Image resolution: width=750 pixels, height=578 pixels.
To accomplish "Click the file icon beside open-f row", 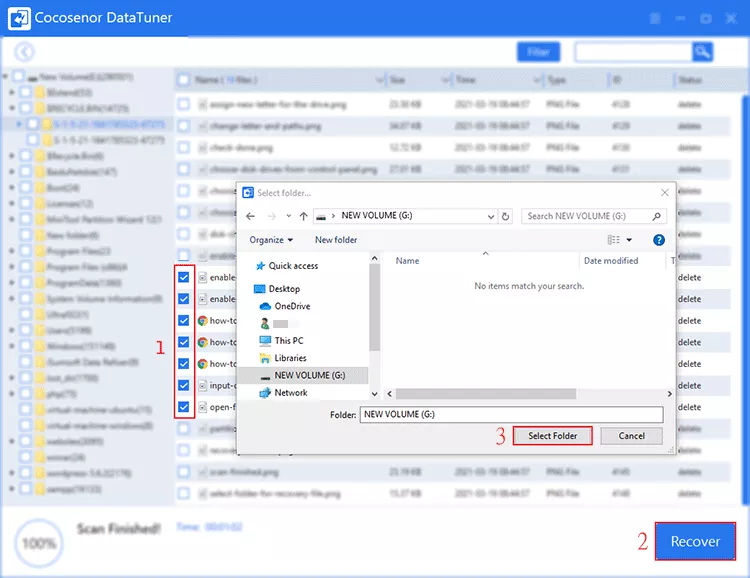I will (203, 407).
